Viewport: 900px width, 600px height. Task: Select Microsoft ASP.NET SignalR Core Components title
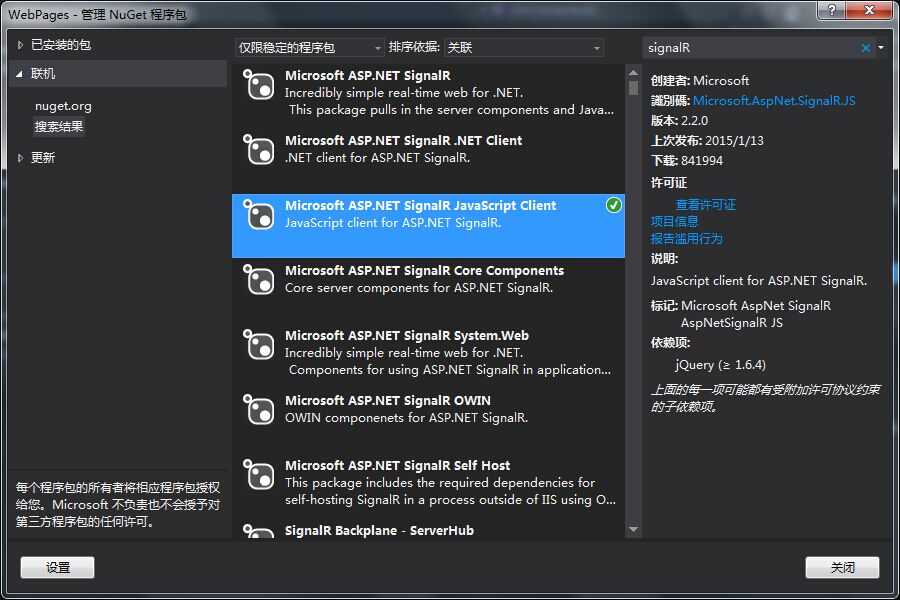425,270
